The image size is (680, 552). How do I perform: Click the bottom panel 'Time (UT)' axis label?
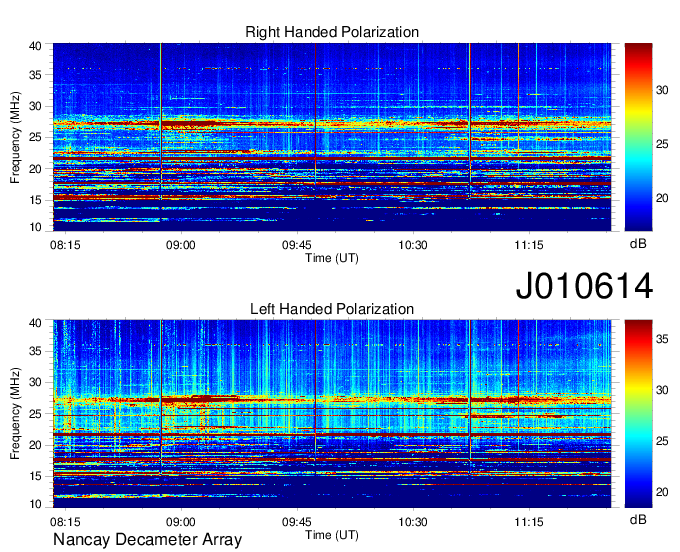(x=332, y=535)
